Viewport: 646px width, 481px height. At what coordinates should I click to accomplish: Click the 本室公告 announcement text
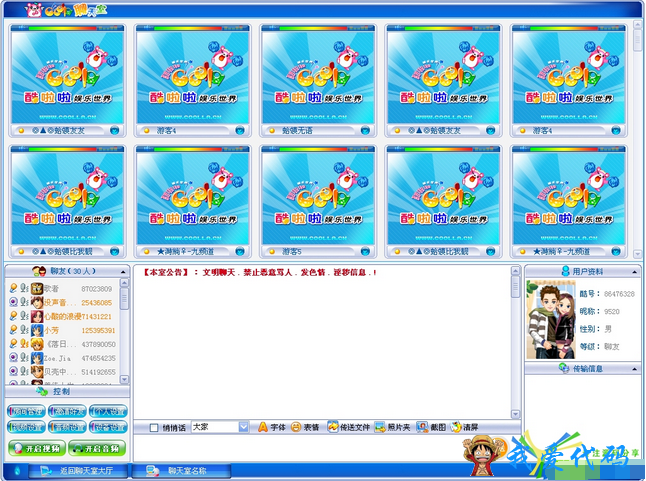pos(259,273)
